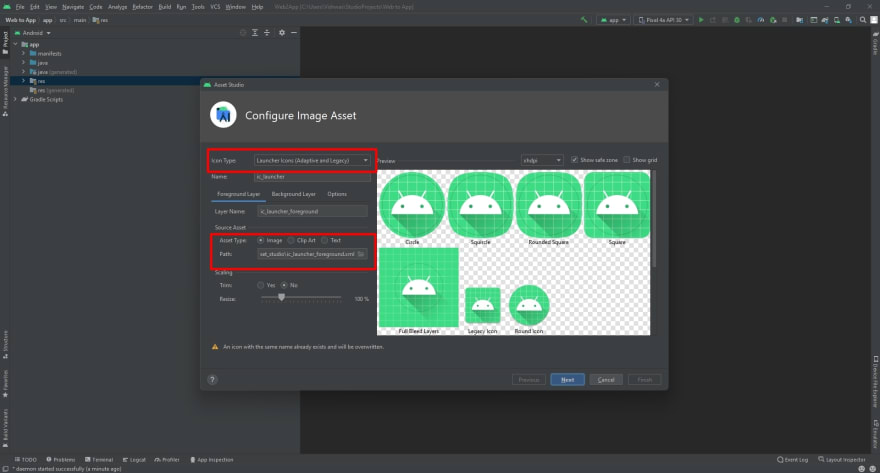Viewport: 880px width, 473px height.
Task: Click the green hammer Make Project icon
Action: coord(584,20)
